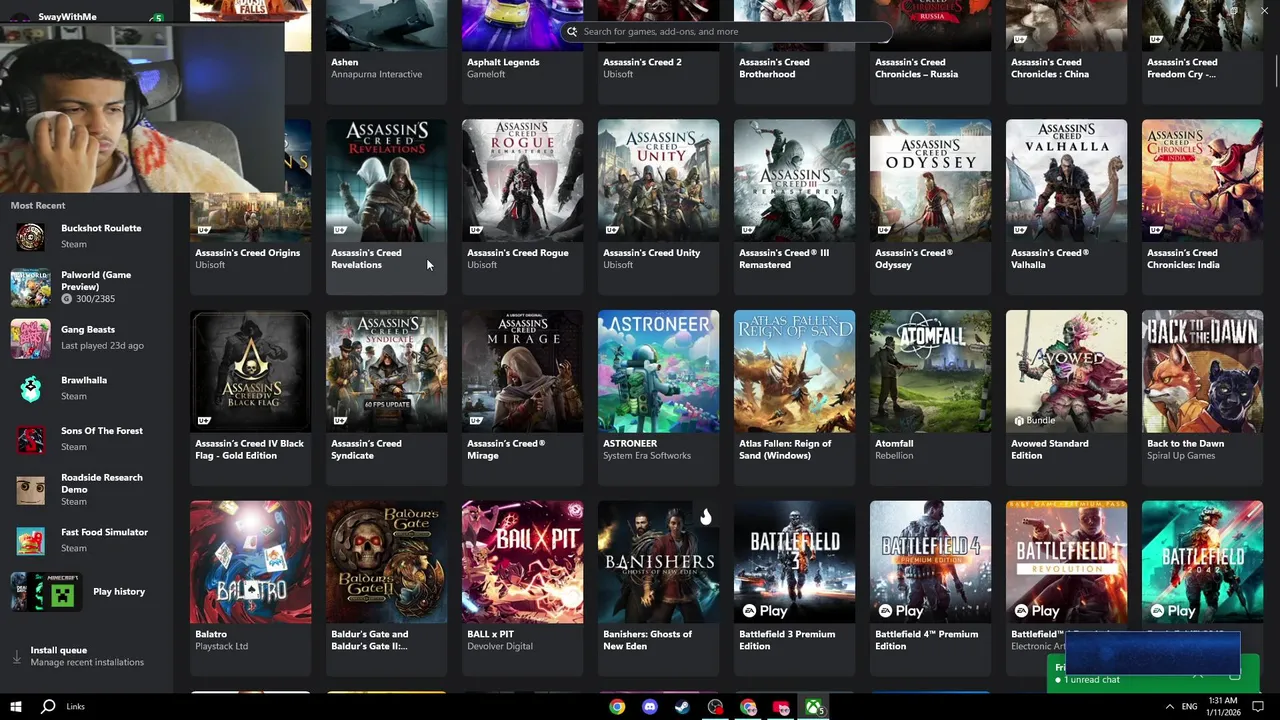
Task: Open the Windows notification center
Action: click(1258, 707)
